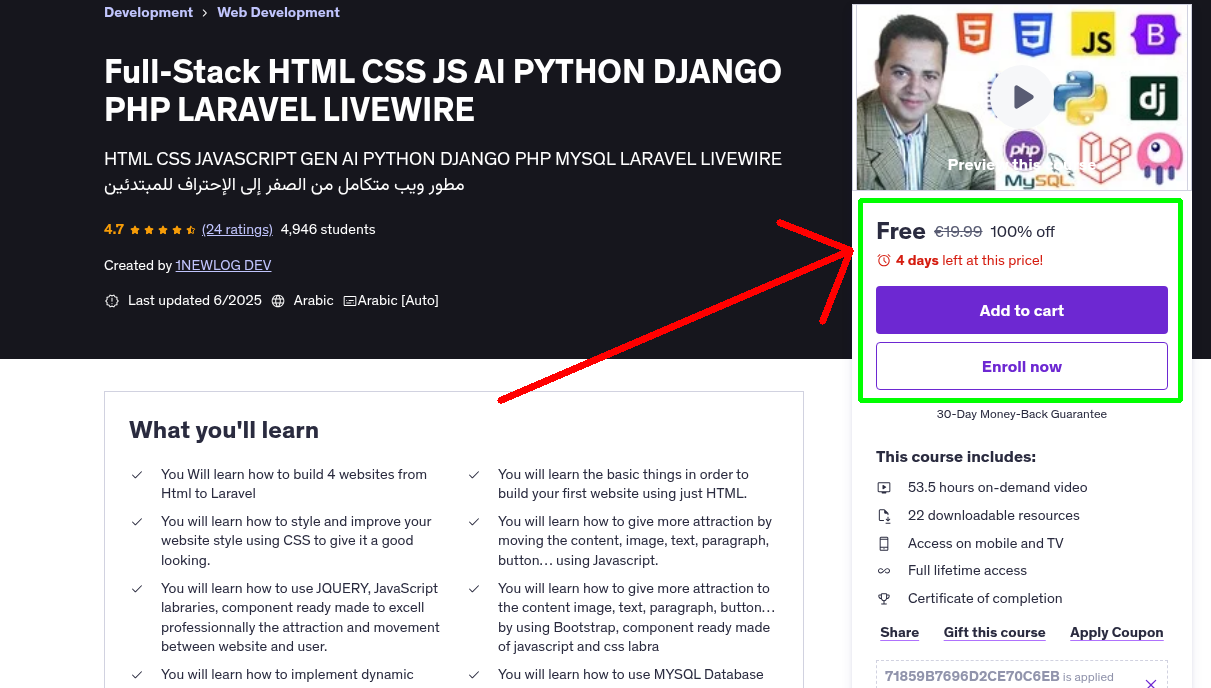Click the Free price label
Screen dimensions: 1211x688
pyautogui.click(x=901, y=231)
